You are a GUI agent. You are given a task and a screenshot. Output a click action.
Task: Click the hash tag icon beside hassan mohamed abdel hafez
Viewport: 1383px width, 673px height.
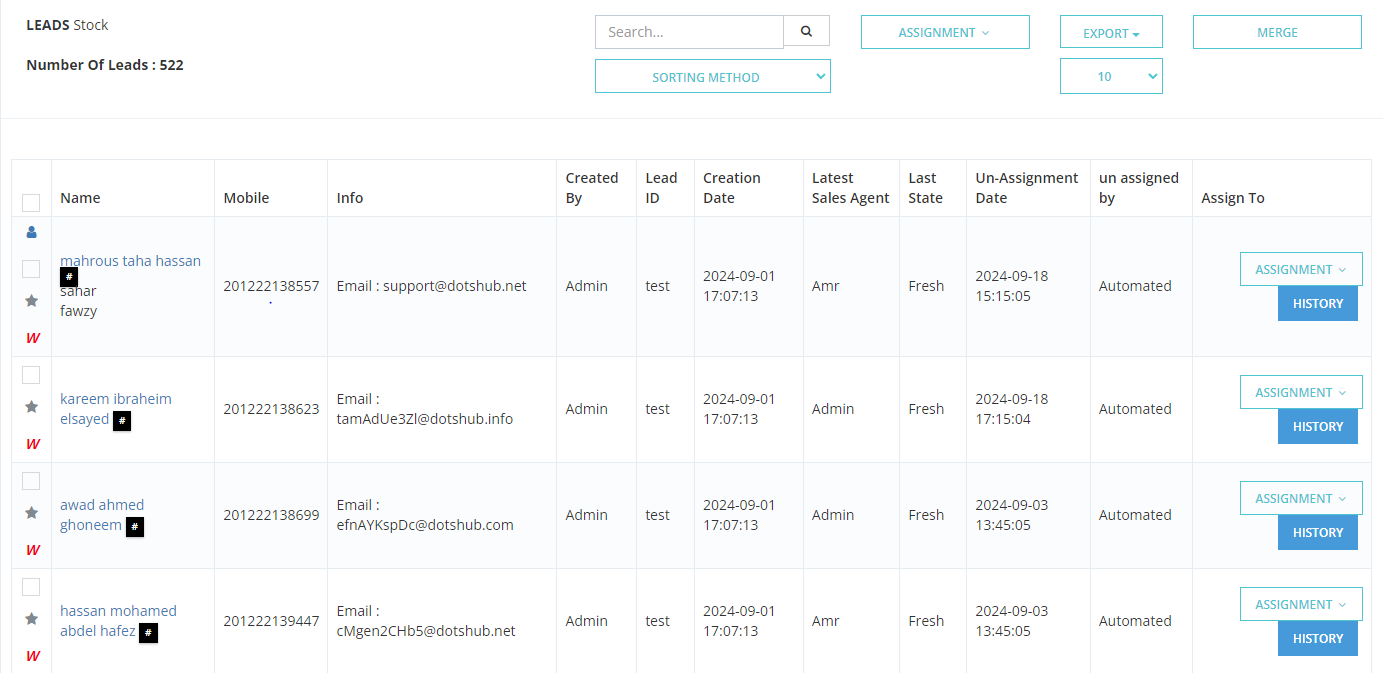pos(148,633)
